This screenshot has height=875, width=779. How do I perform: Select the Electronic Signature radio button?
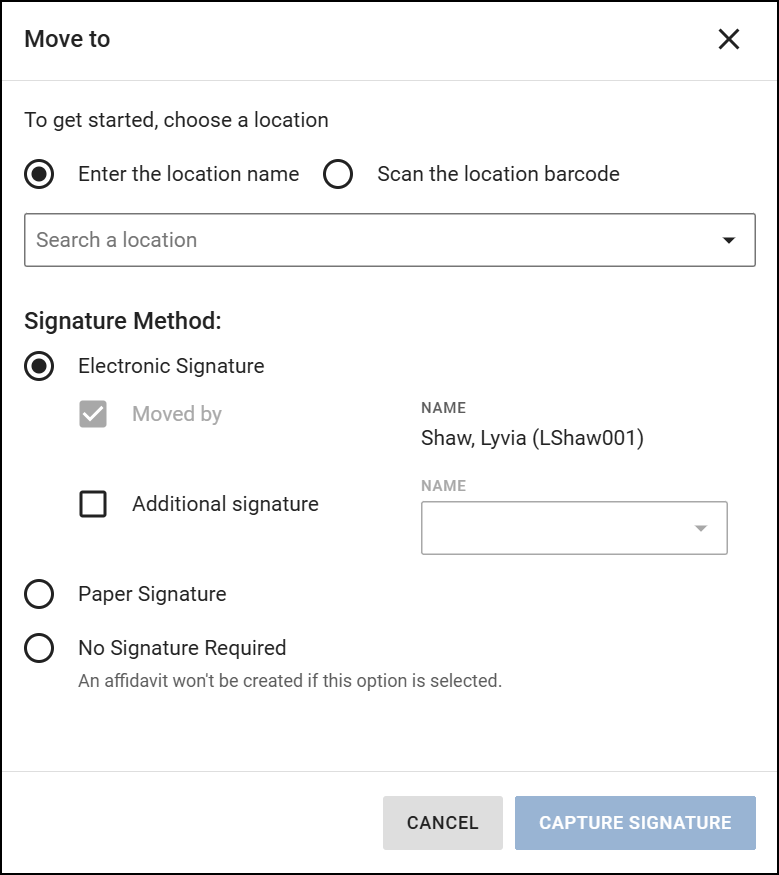tap(39, 366)
